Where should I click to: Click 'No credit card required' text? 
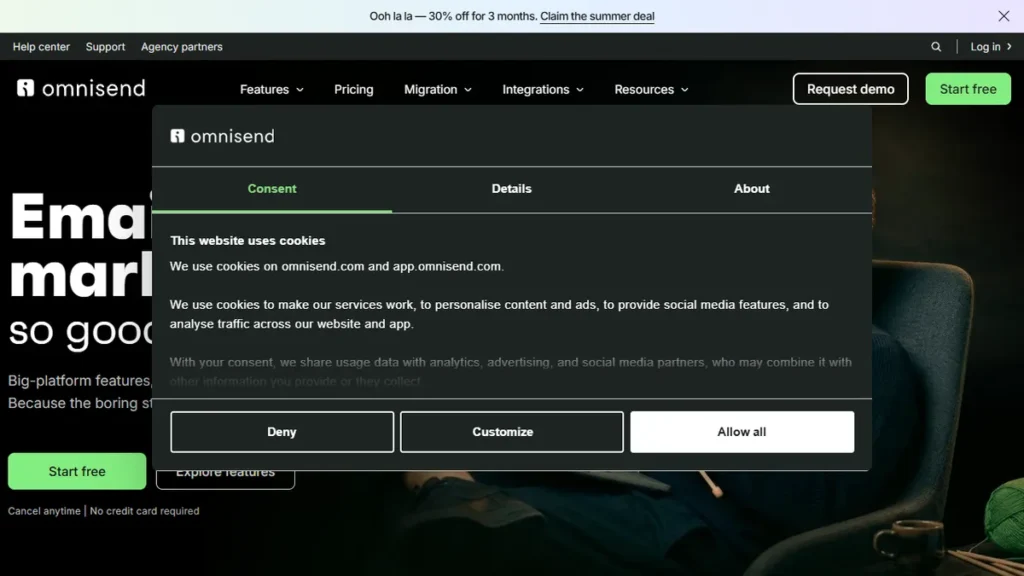pyautogui.click(x=144, y=511)
